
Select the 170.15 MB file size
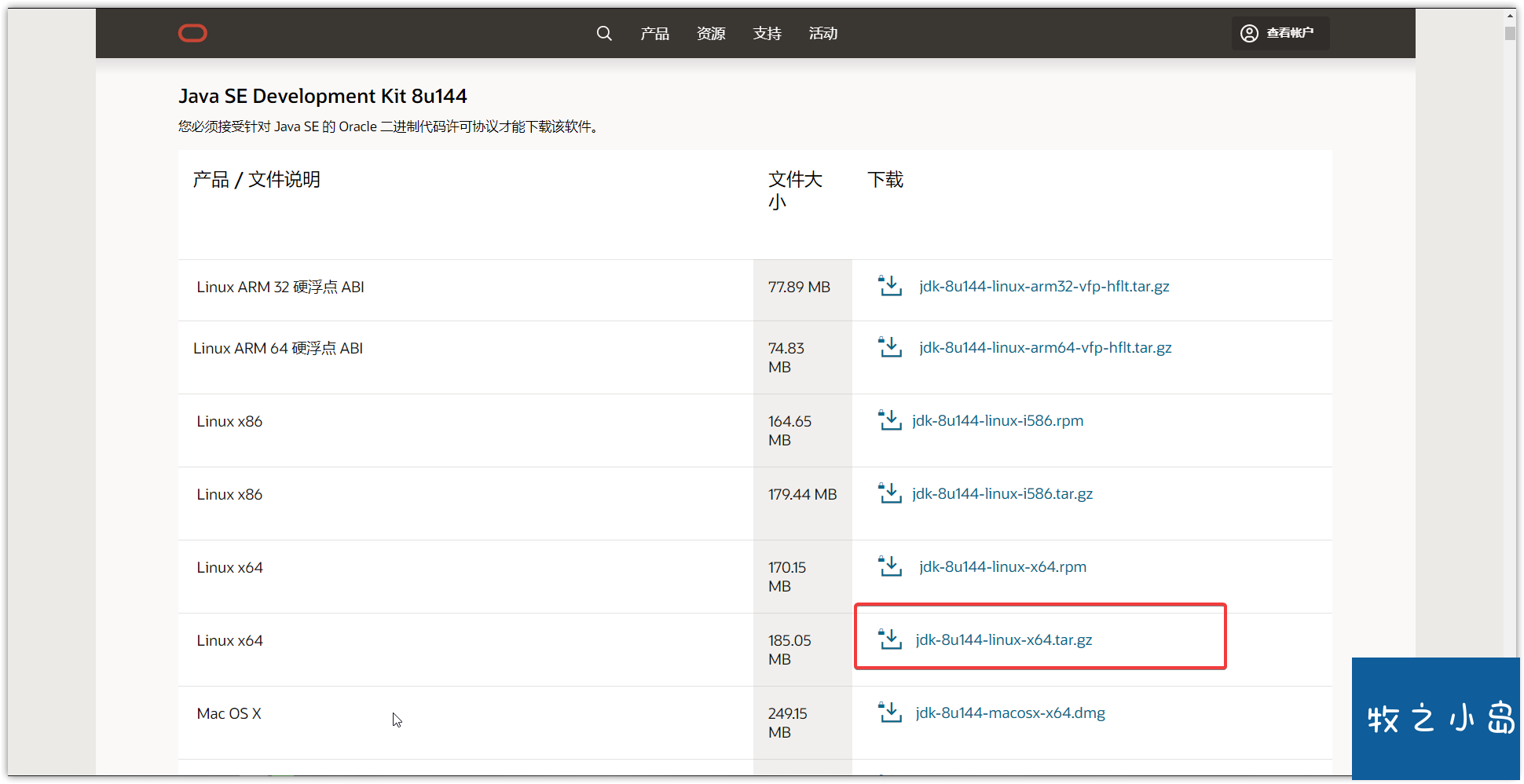point(787,577)
